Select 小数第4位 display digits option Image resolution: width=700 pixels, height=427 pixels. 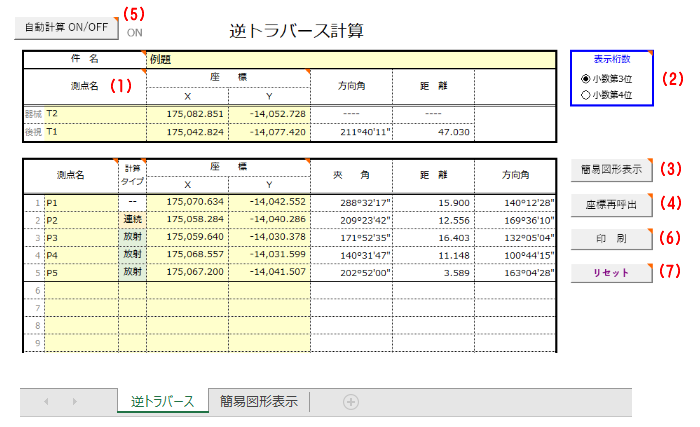coord(585,94)
